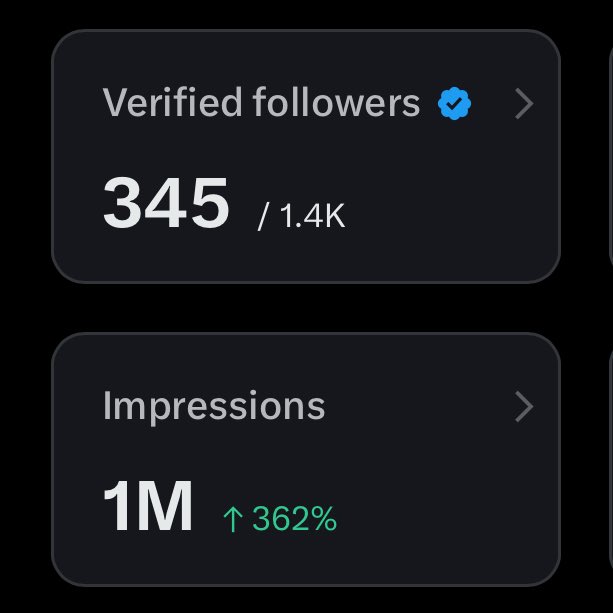Click the 1M impressions value
Viewport: 613px width, 613px height.
(148, 505)
